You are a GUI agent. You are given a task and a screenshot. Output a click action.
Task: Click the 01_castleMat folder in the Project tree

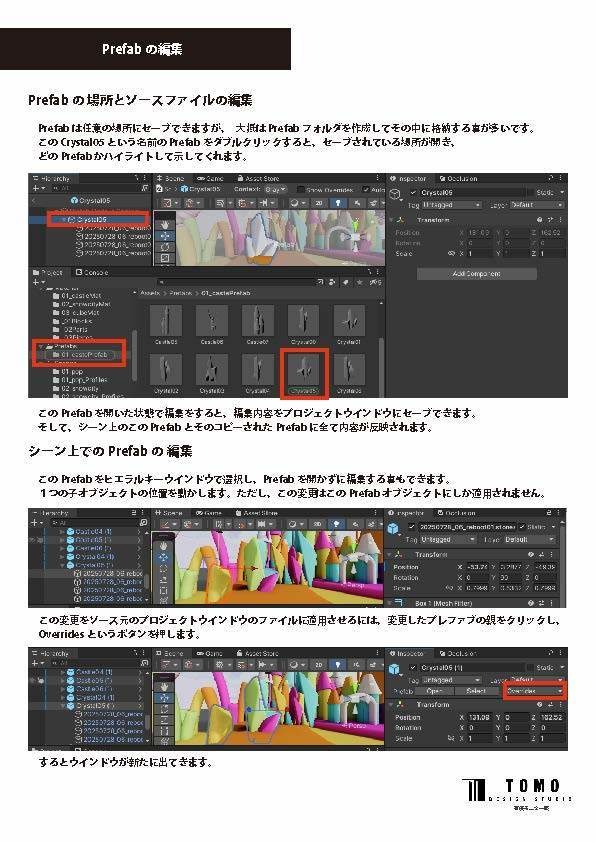(x=76, y=295)
